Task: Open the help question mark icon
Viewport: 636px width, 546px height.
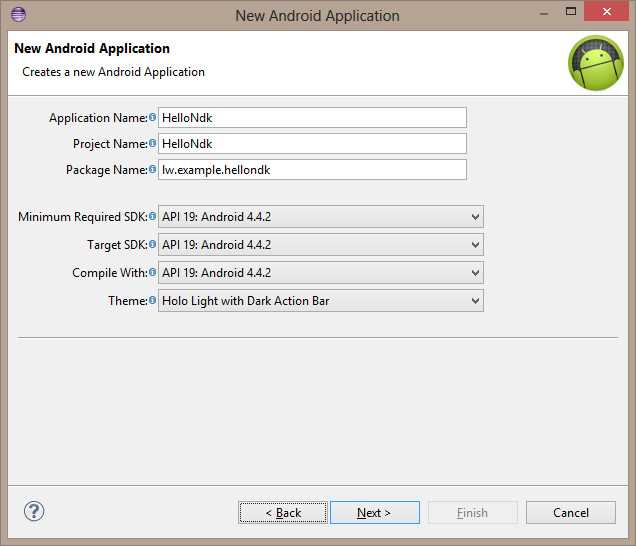Action: [34, 512]
